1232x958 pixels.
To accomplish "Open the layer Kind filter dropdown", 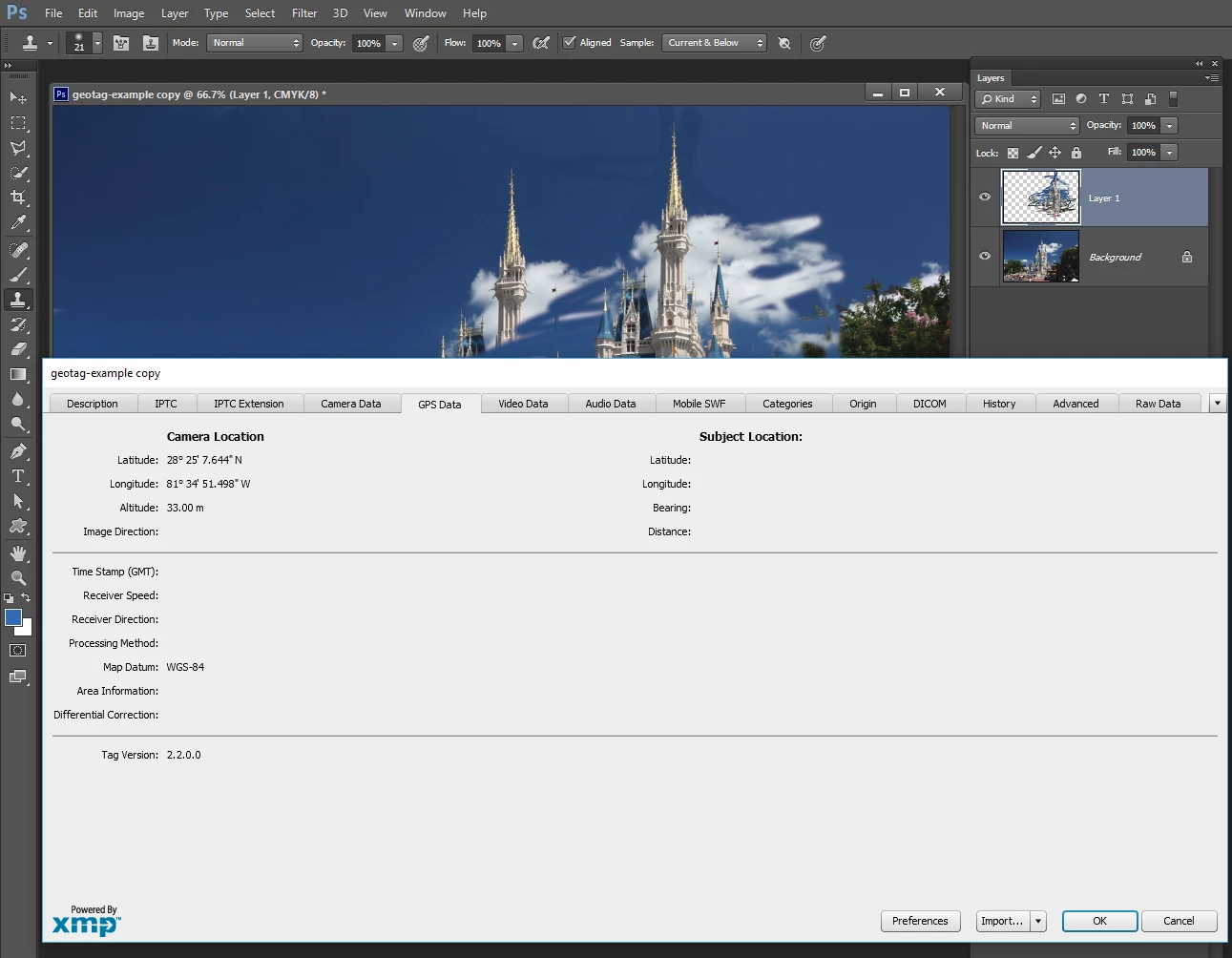I will [x=1007, y=99].
